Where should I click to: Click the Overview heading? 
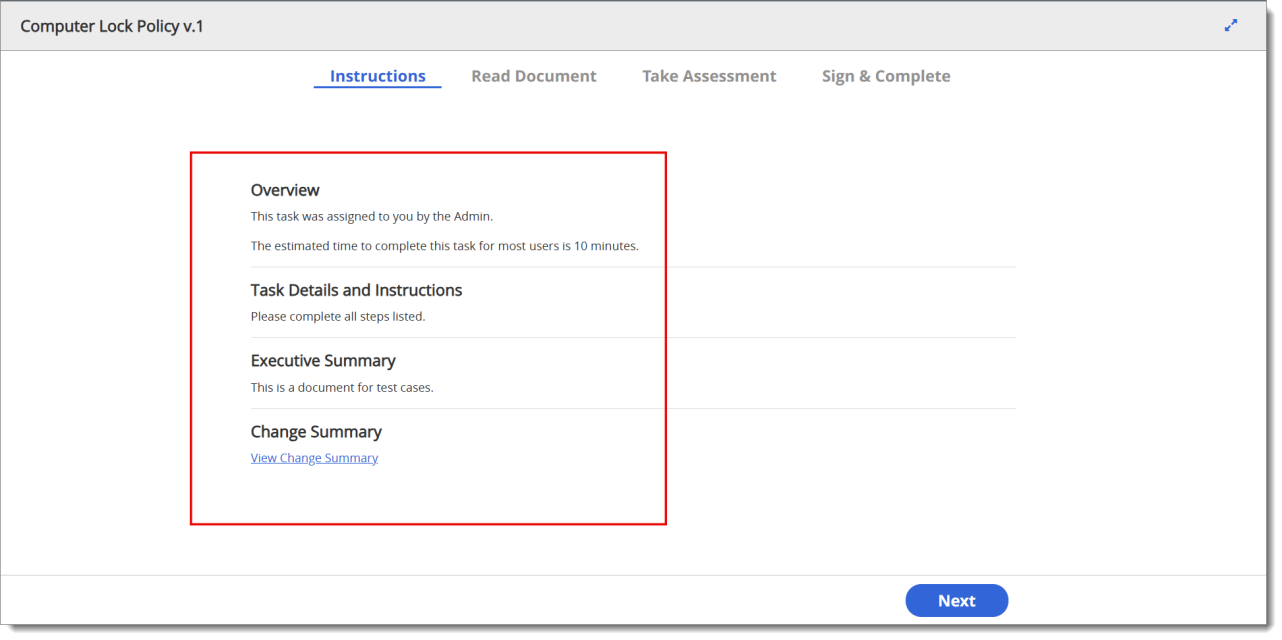tap(285, 190)
